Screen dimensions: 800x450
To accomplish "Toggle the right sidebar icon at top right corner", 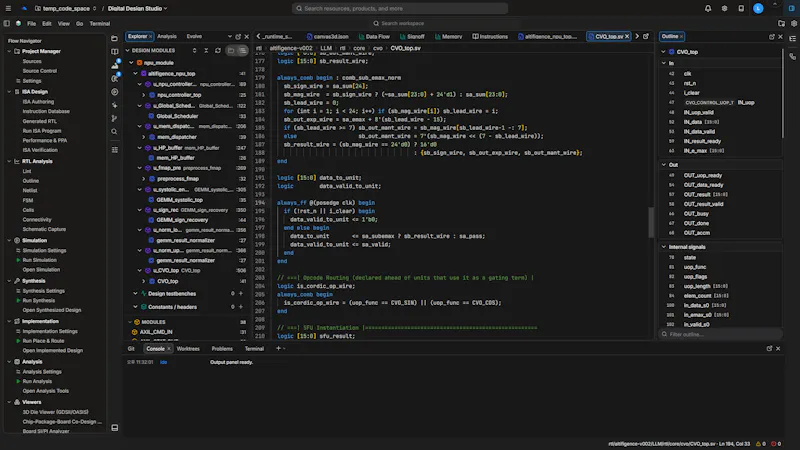I will pos(792,8).
